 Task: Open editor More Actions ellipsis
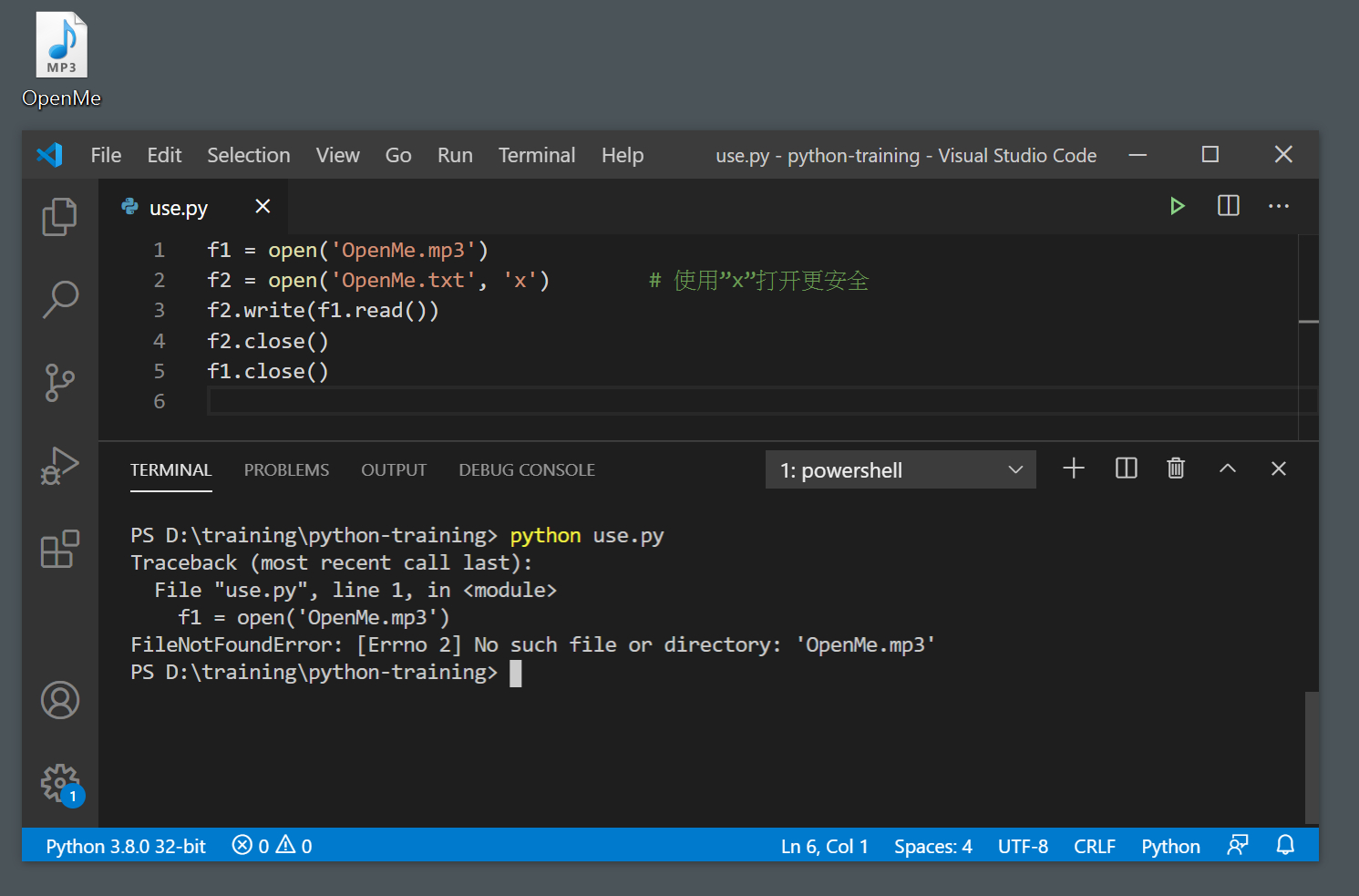tap(1279, 206)
